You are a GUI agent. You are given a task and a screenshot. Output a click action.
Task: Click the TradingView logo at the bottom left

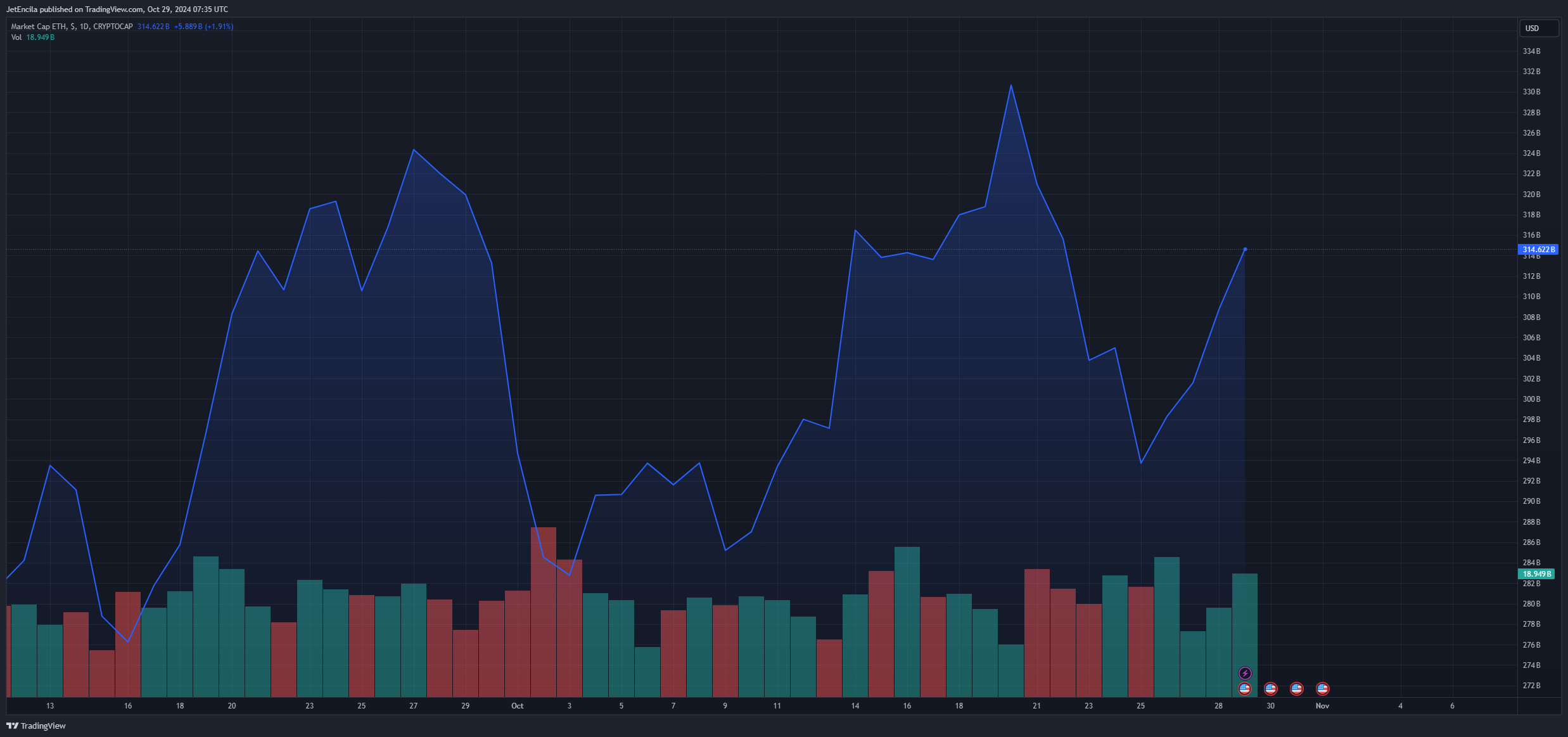pyautogui.click(x=36, y=726)
